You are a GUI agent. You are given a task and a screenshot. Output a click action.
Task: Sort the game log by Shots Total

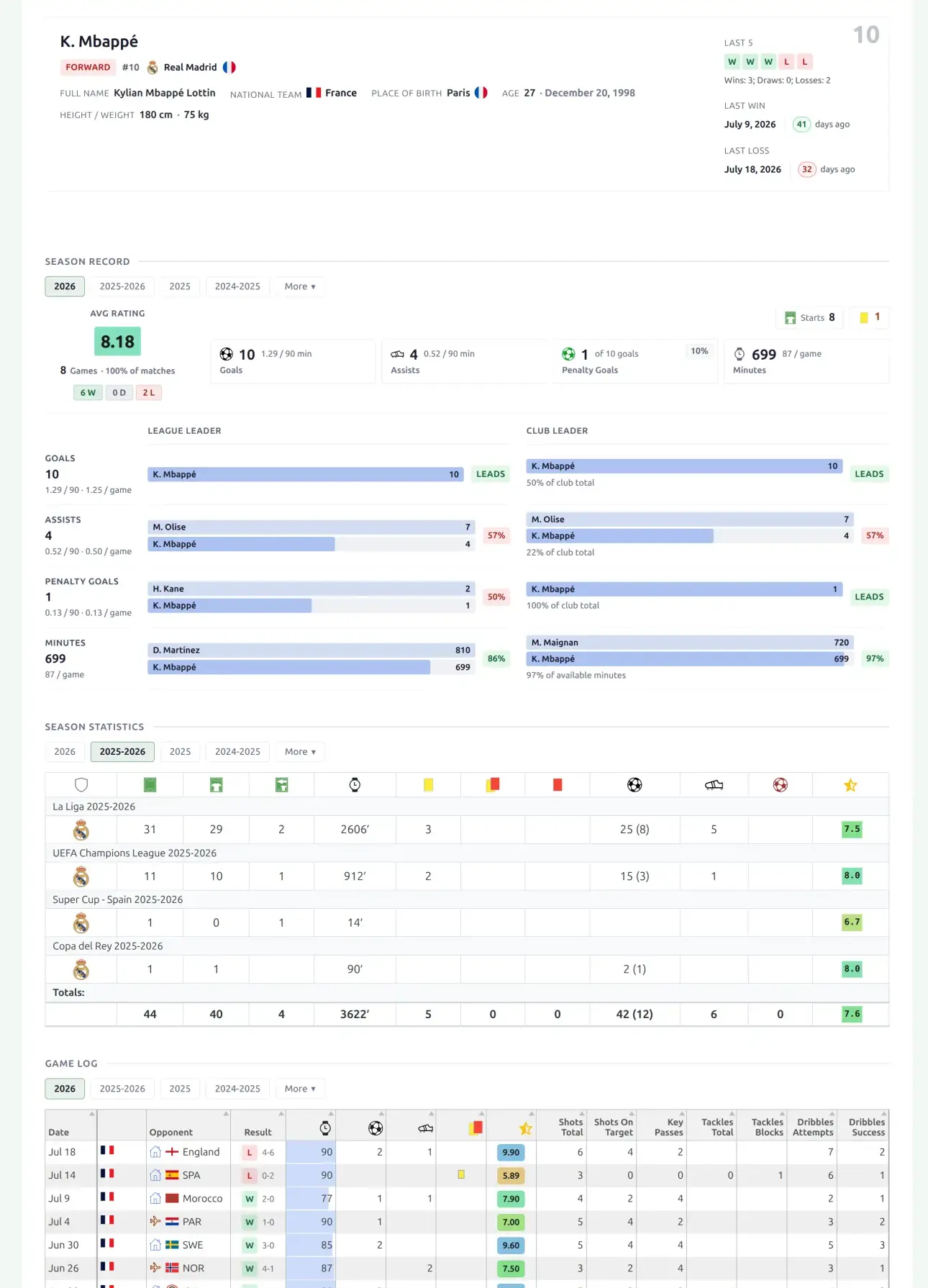562,1126
